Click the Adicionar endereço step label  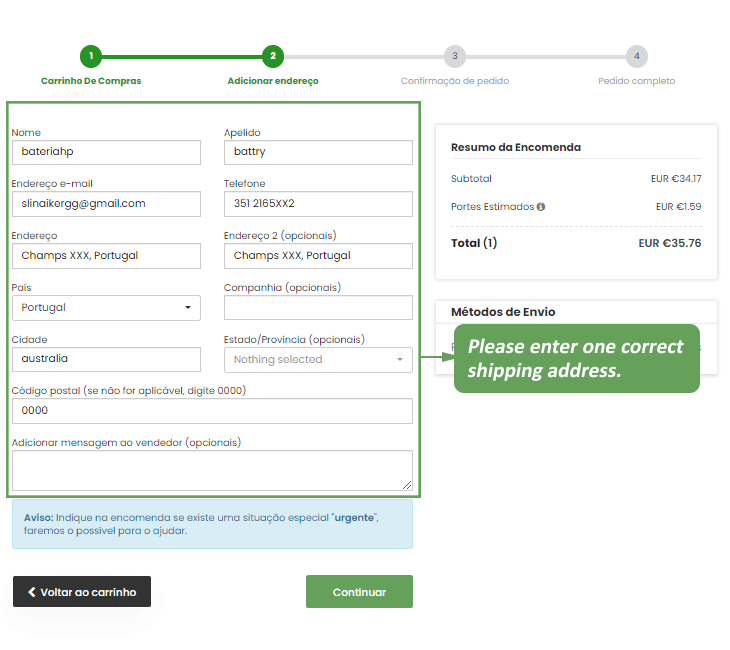[273, 81]
